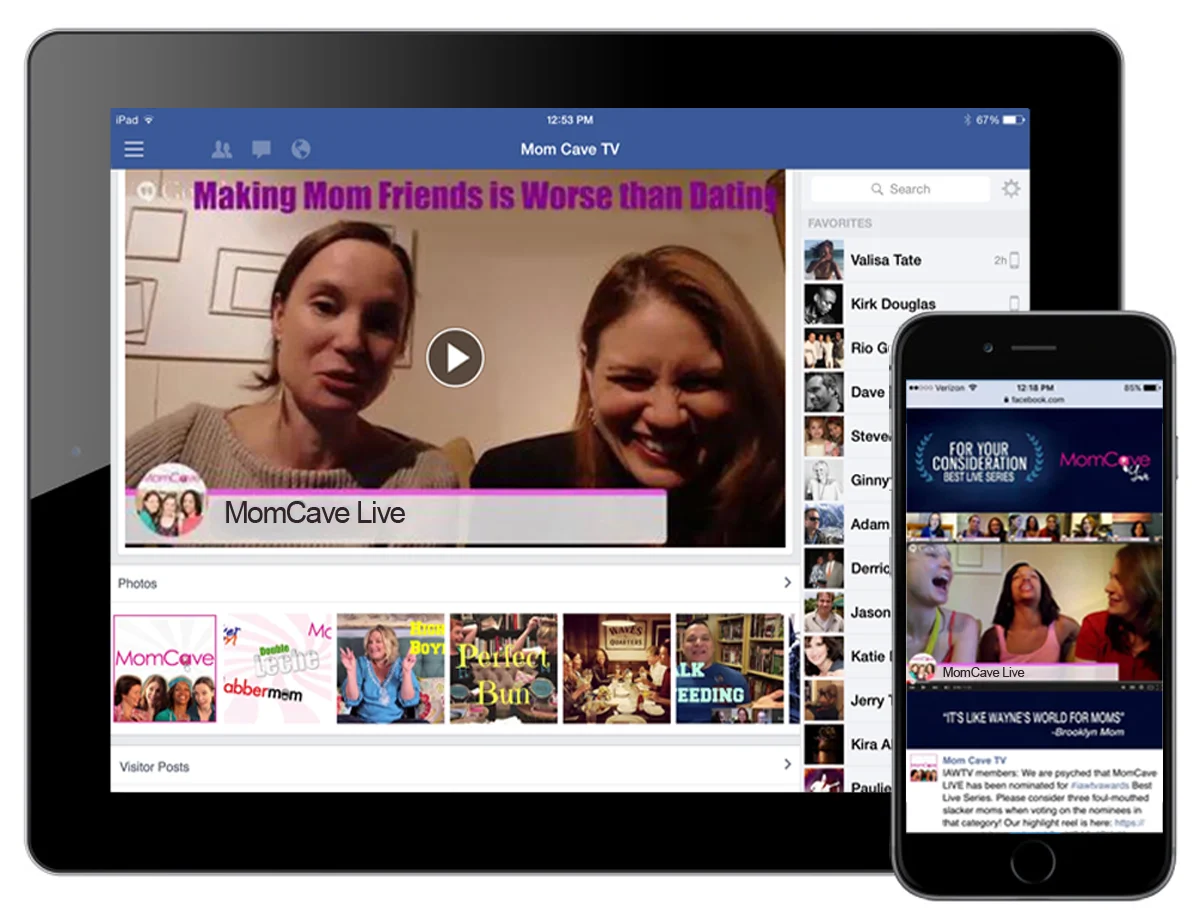This screenshot has height=910, width=1200.
Task: Tap the laughing women video on iPhone
Action: 1034,613
